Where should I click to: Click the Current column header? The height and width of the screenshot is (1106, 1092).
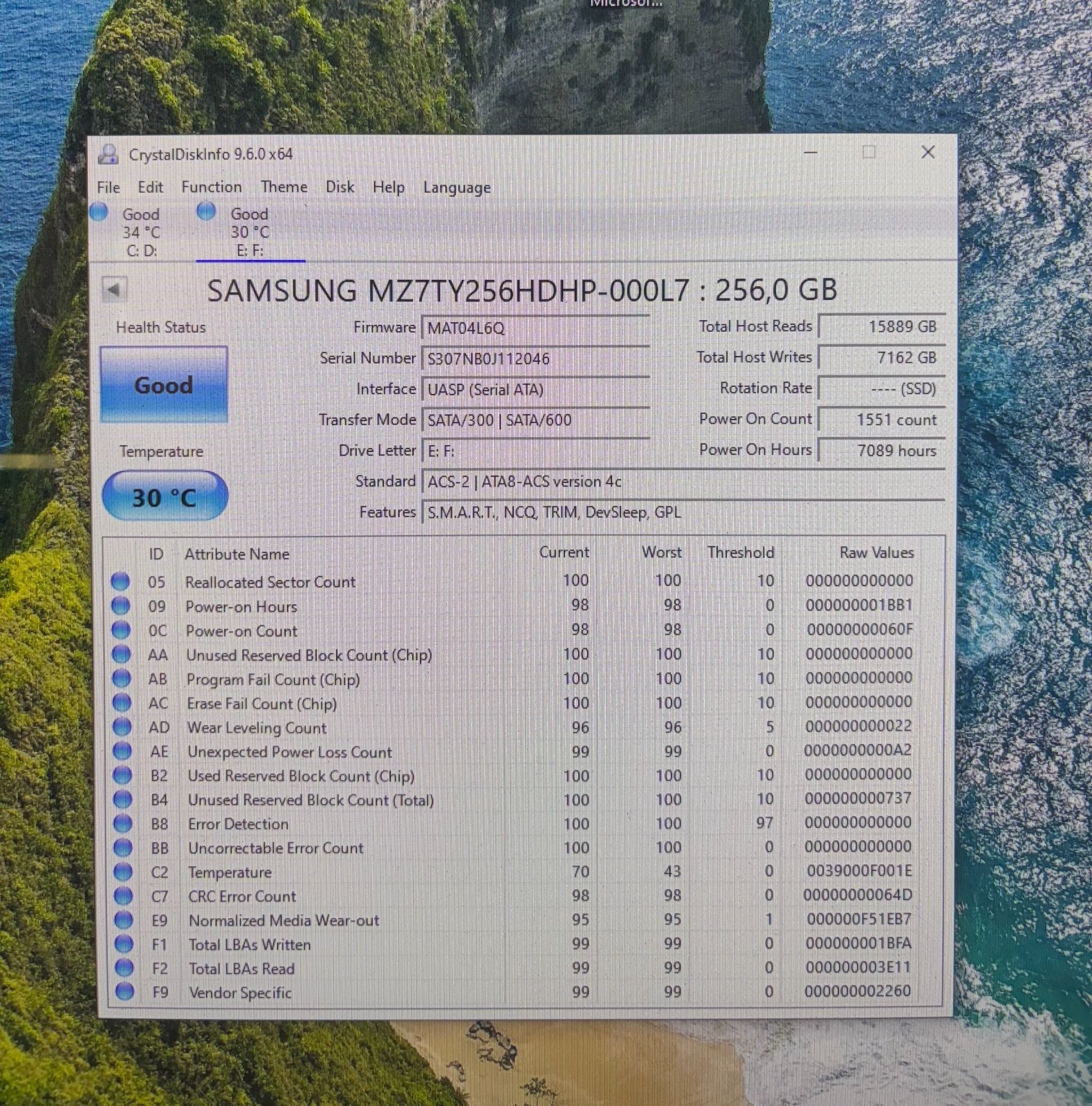coord(564,552)
